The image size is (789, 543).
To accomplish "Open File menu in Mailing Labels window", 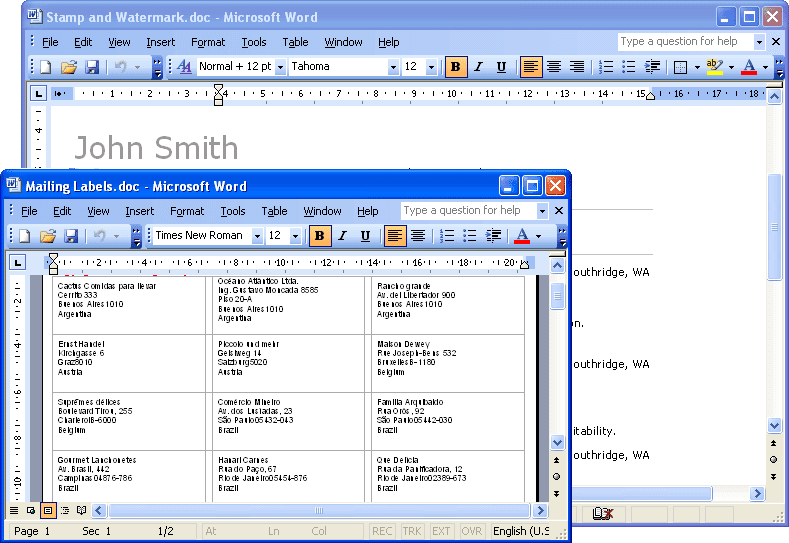I will 29,211.
